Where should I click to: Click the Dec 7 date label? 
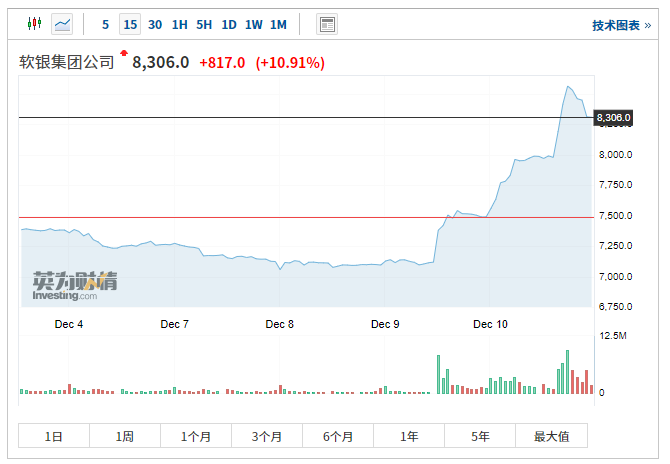(174, 324)
